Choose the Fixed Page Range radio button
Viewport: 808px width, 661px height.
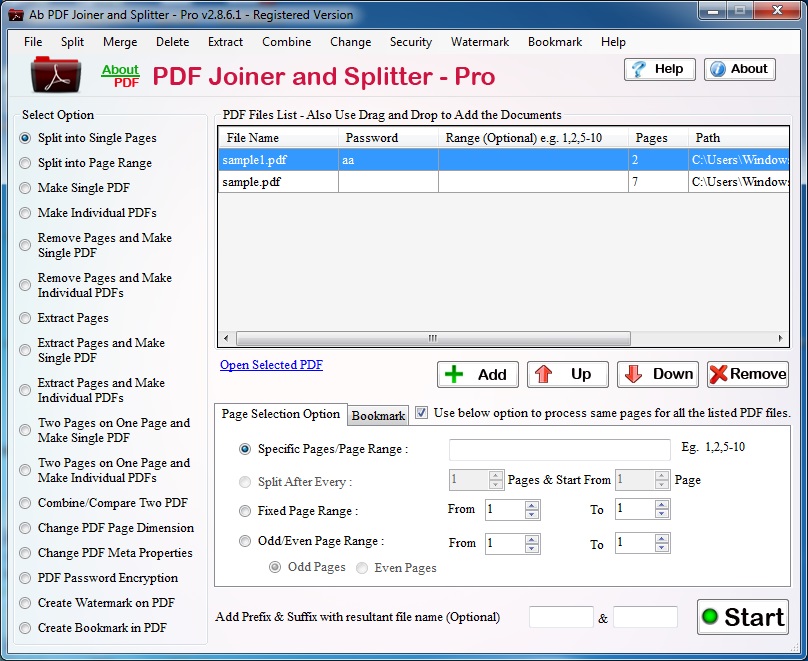coord(245,511)
